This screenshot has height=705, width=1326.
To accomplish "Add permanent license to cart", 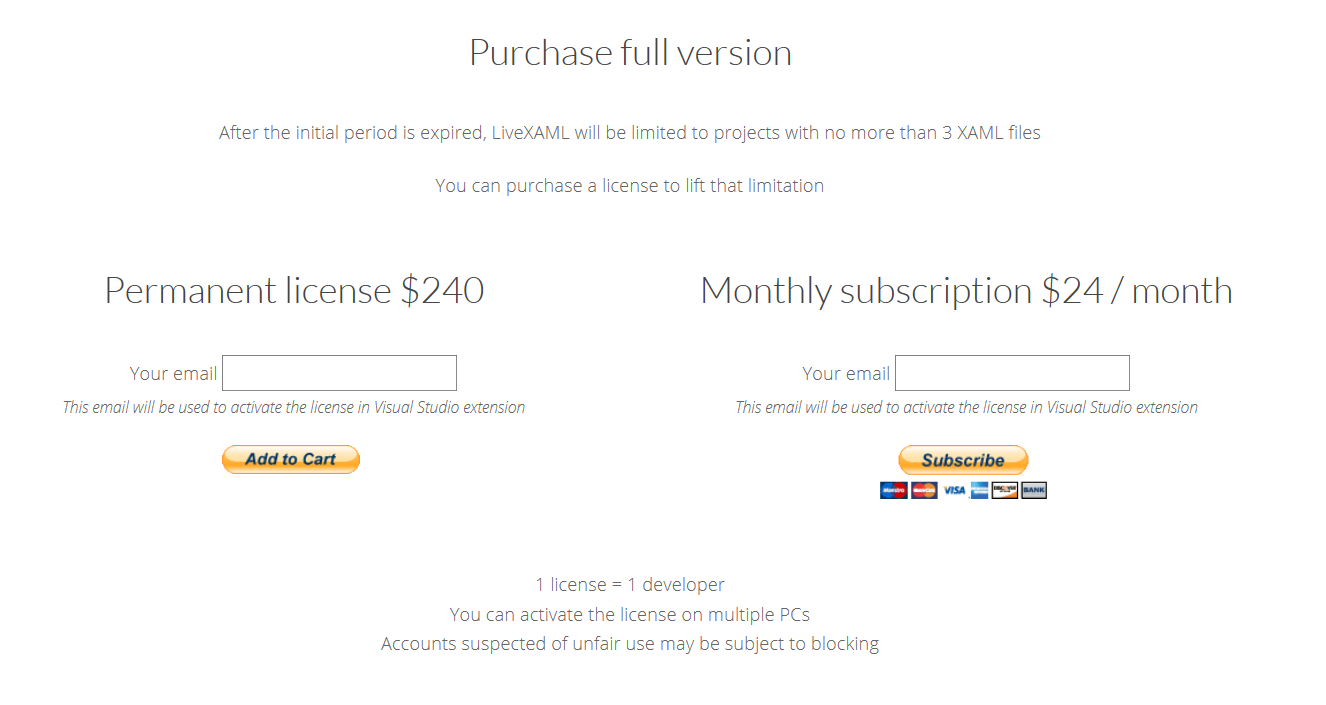I will 291,459.
